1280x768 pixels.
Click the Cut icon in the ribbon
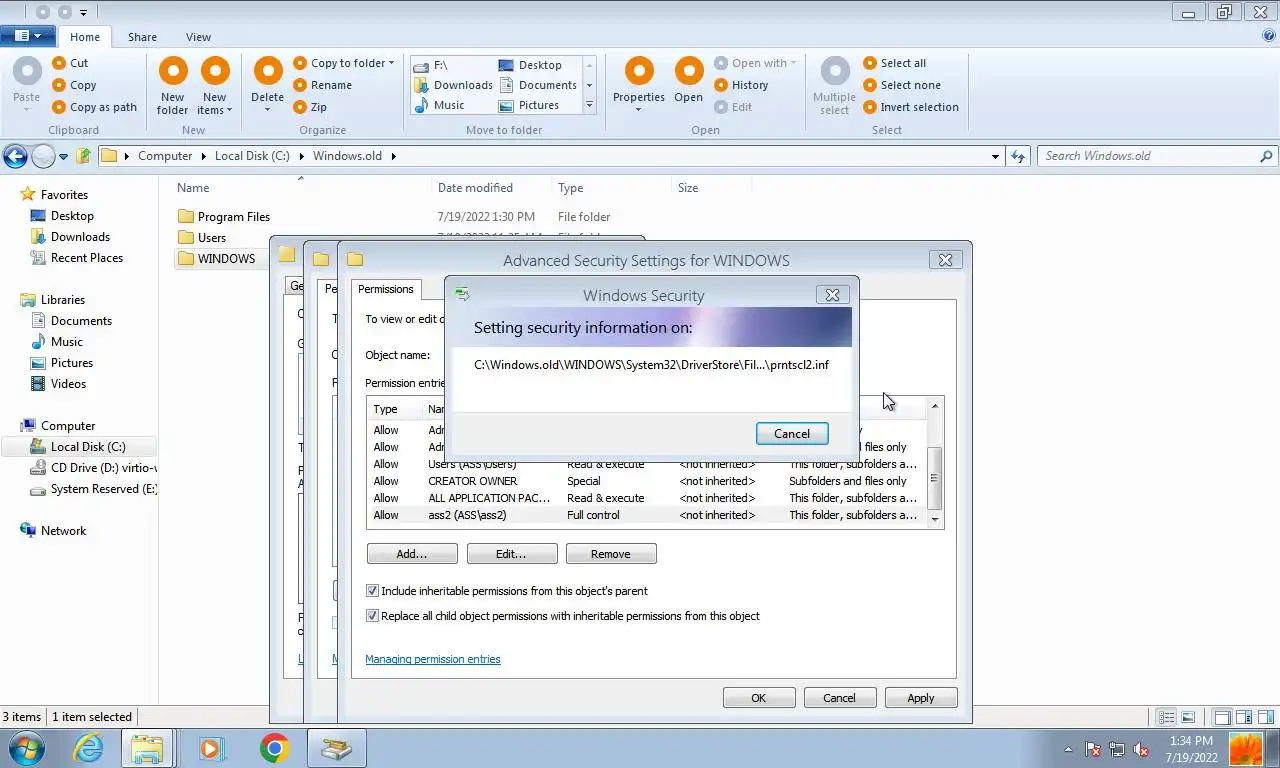[x=58, y=63]
